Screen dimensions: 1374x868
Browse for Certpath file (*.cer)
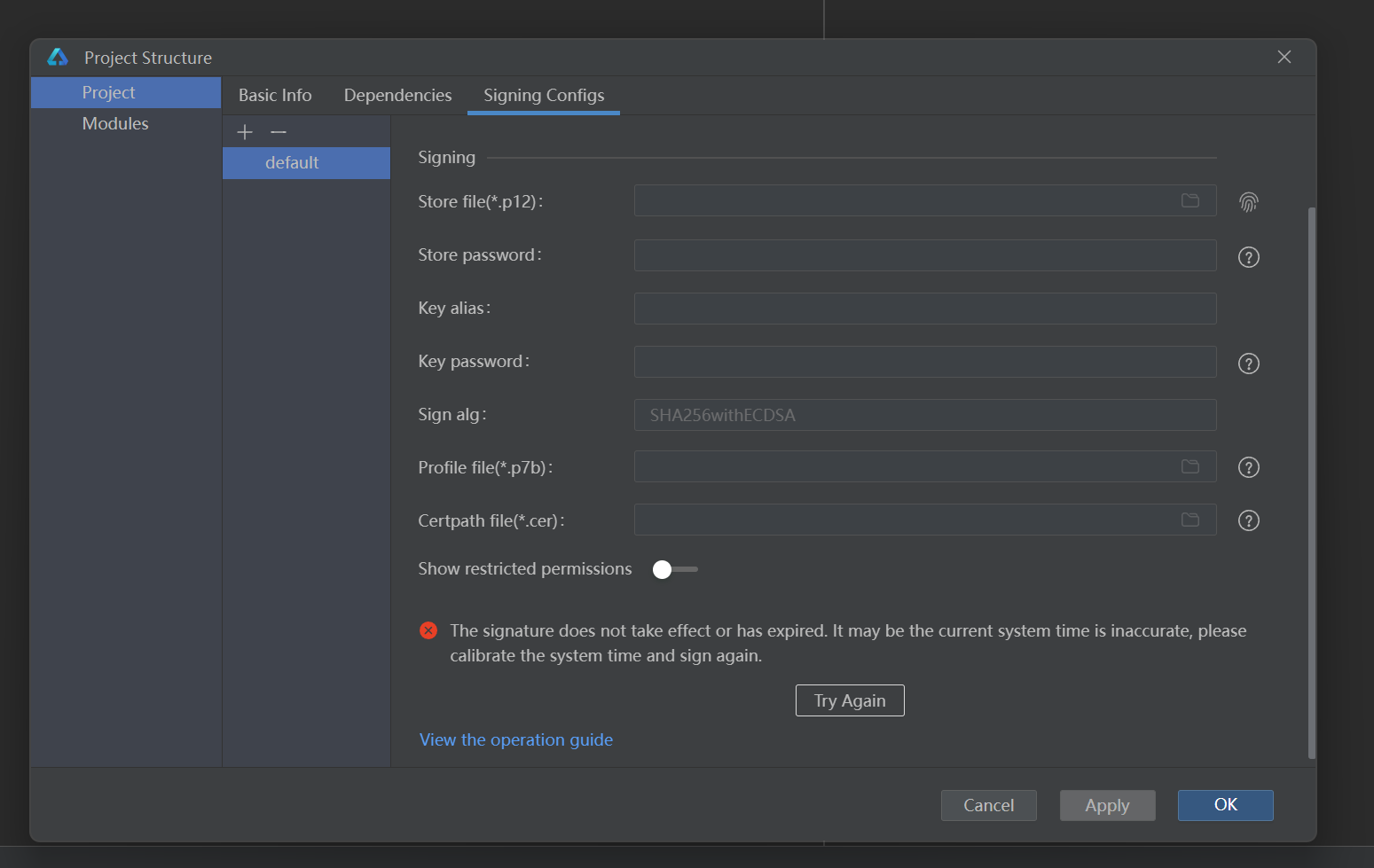(x=1189, y=520)
